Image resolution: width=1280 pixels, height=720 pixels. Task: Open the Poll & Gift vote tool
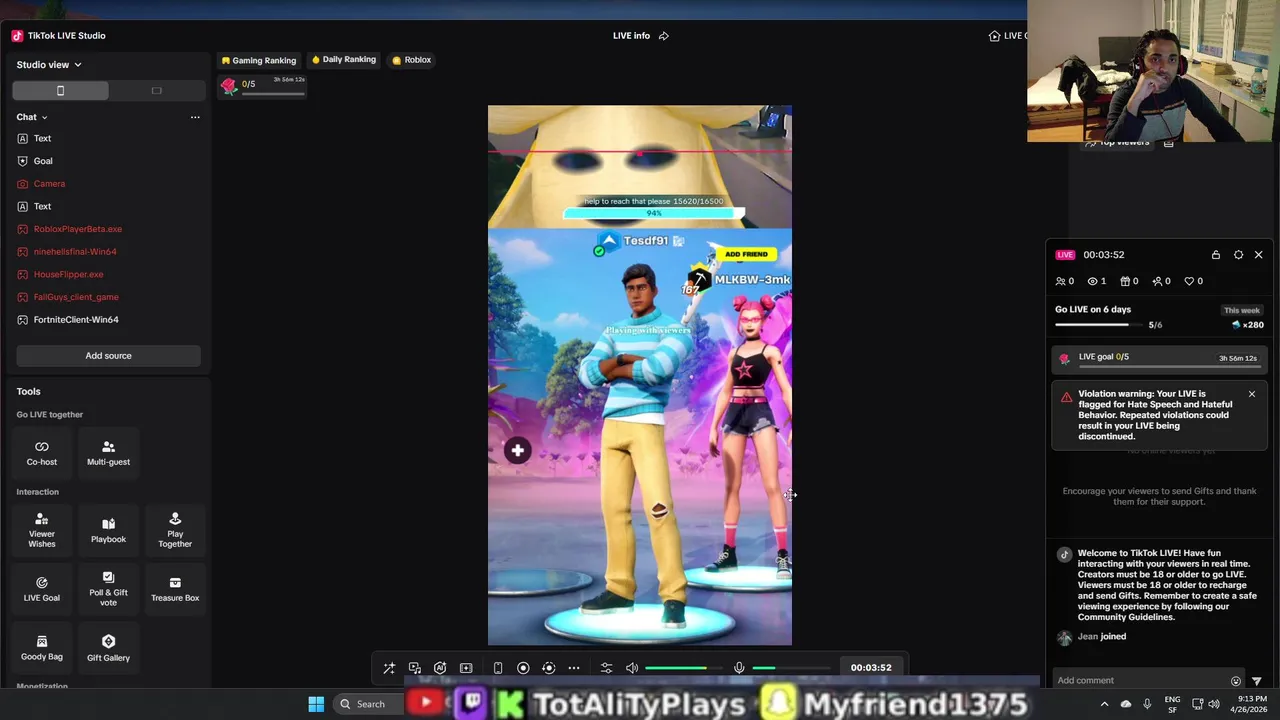pyautogui.click(x=108, y=589)
